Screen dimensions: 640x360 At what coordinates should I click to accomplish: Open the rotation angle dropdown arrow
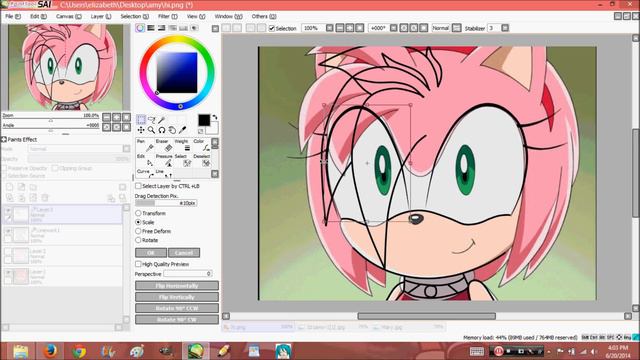tap(393, 28)
